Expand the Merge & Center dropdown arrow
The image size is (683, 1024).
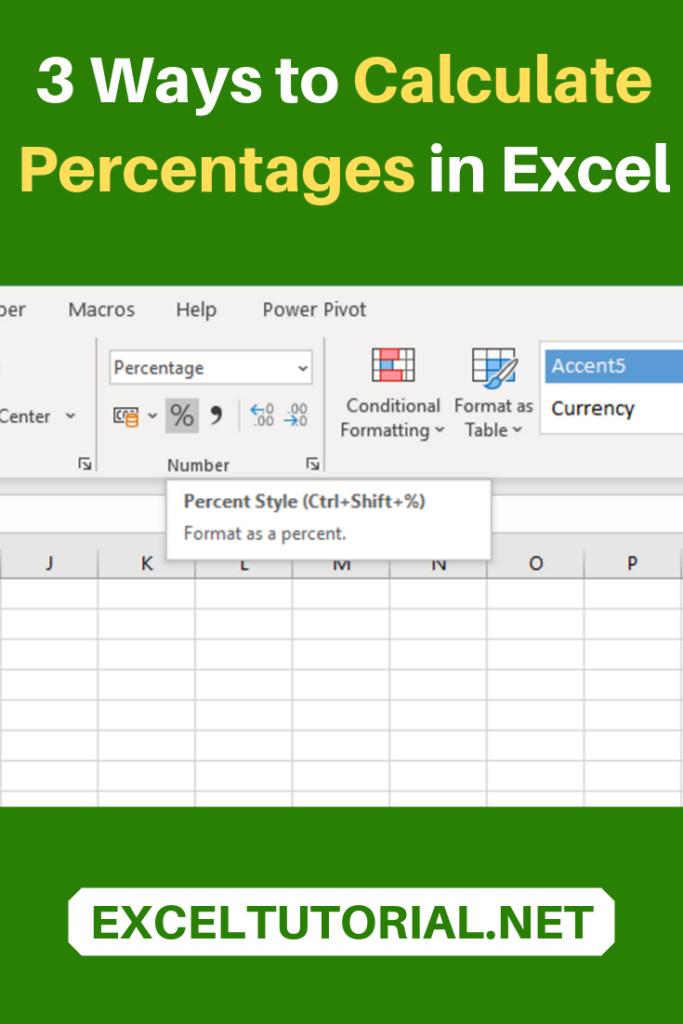tap(70, 416)
